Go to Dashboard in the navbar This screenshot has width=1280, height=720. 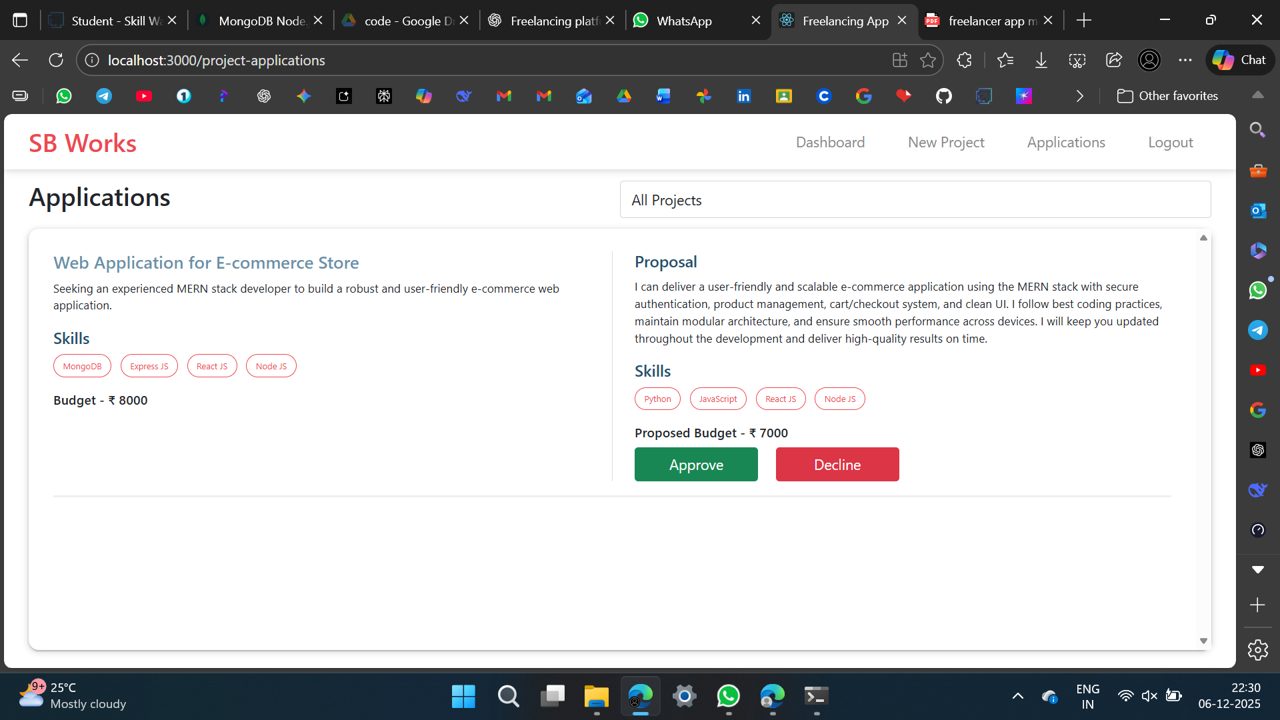coord(830,142)
